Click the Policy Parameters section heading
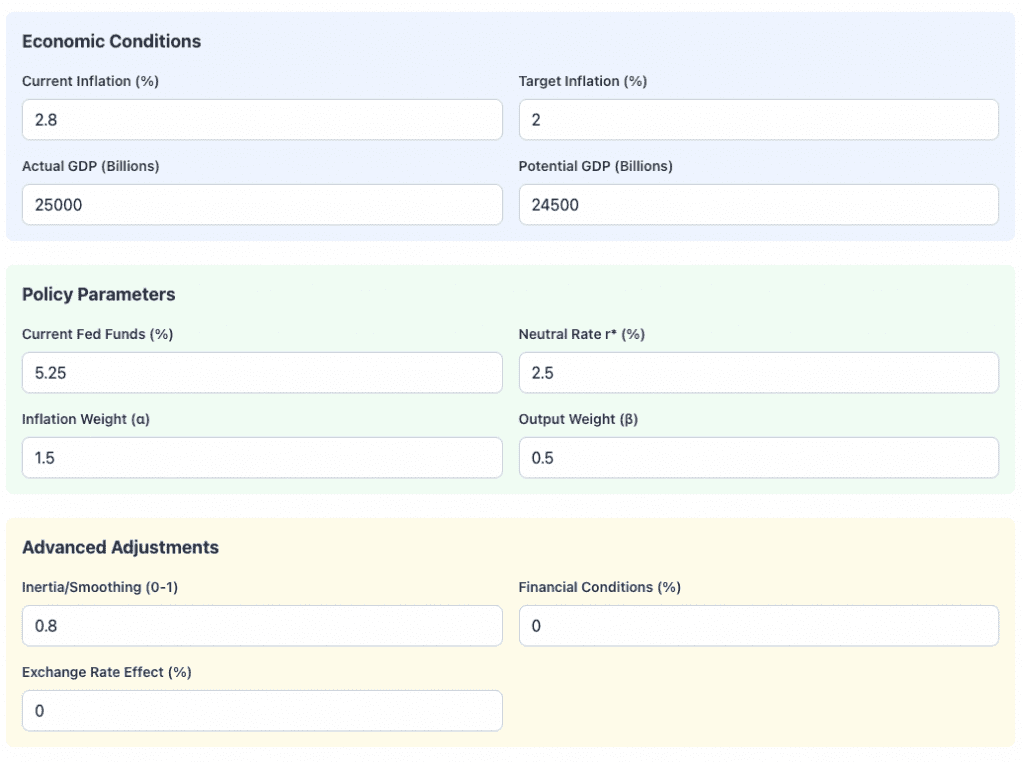Image resolution: width=1024 pixels, height=762 pixels. (98, 295)
